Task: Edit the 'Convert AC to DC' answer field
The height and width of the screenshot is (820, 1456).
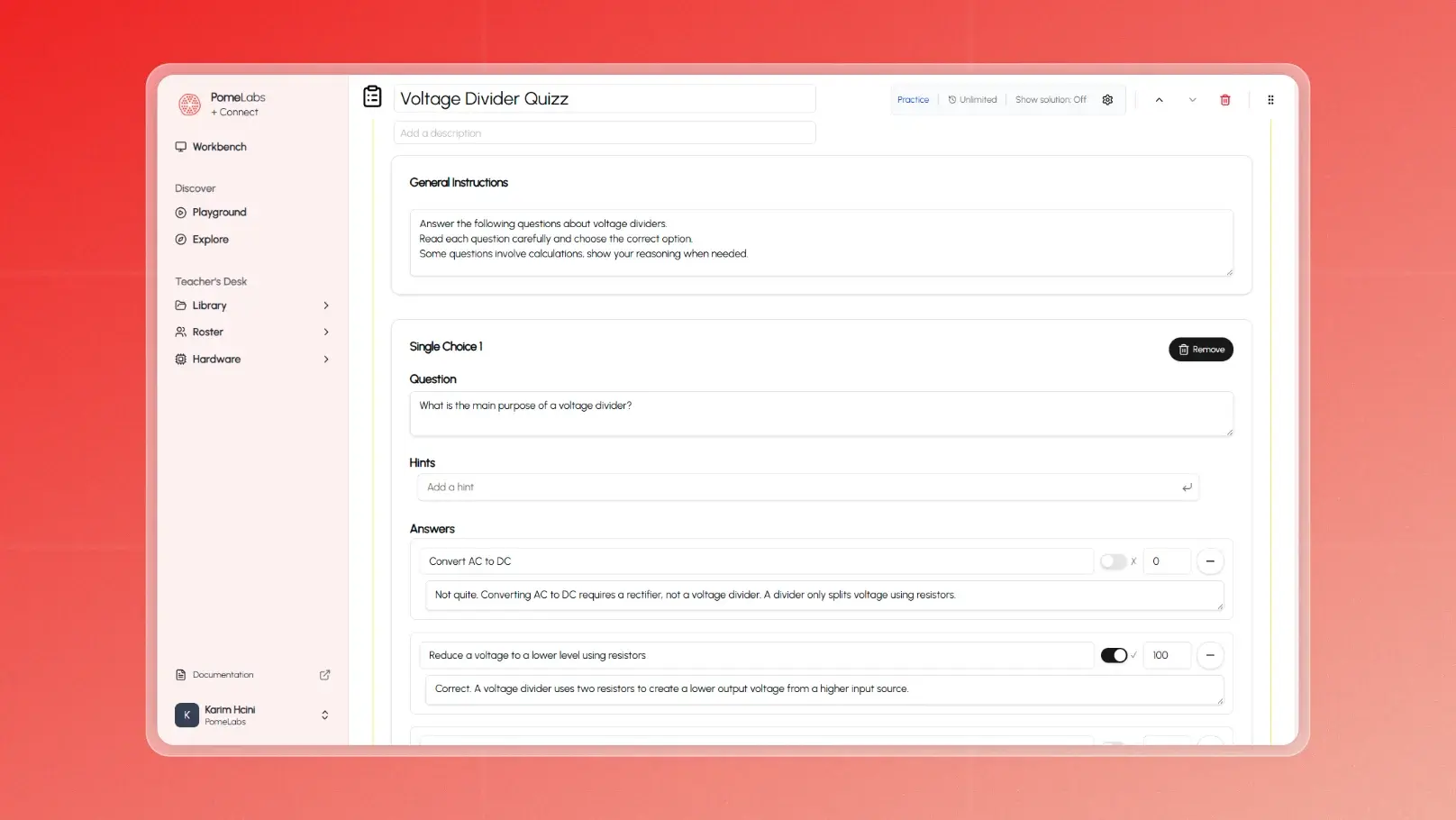Action: click(757, 561)
